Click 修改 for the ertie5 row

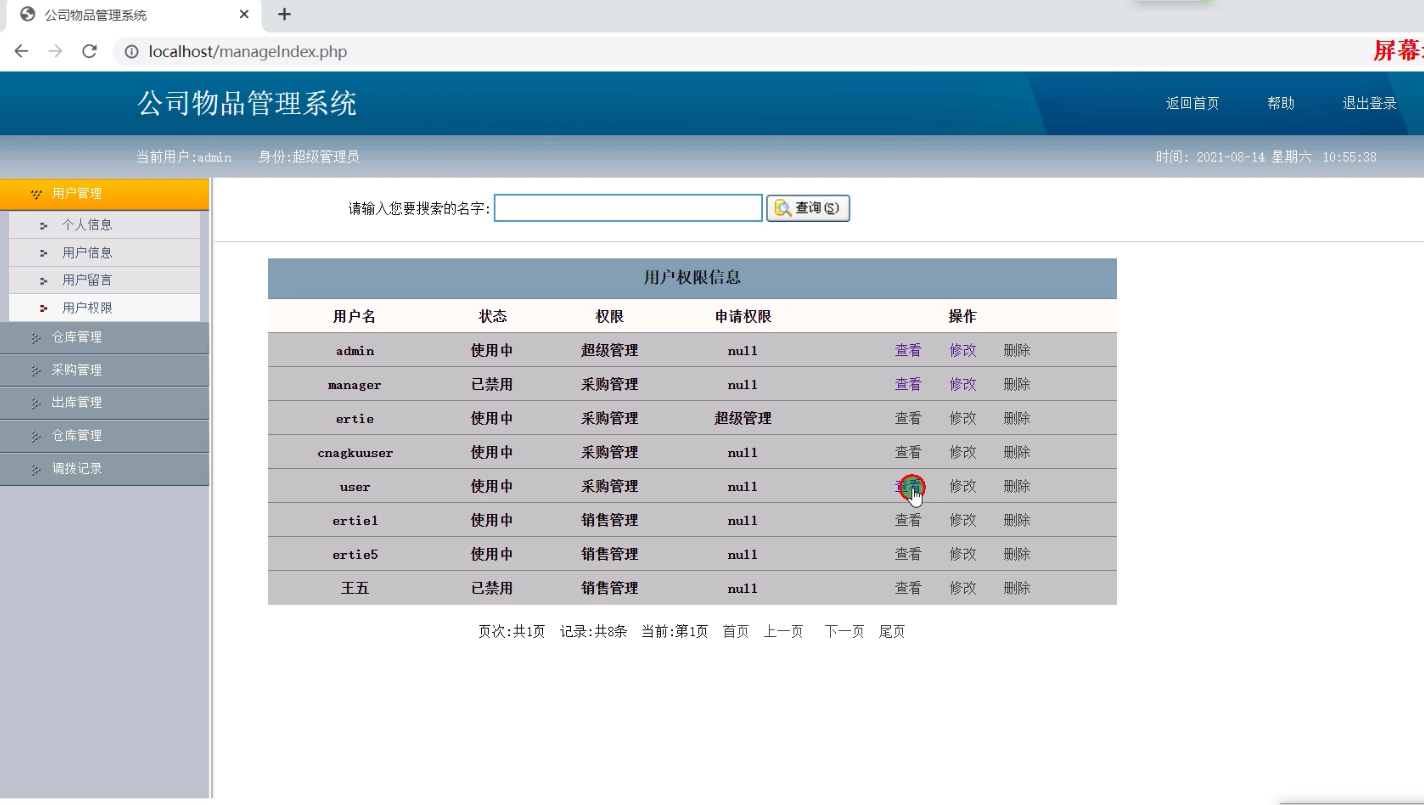coord(963,554)
